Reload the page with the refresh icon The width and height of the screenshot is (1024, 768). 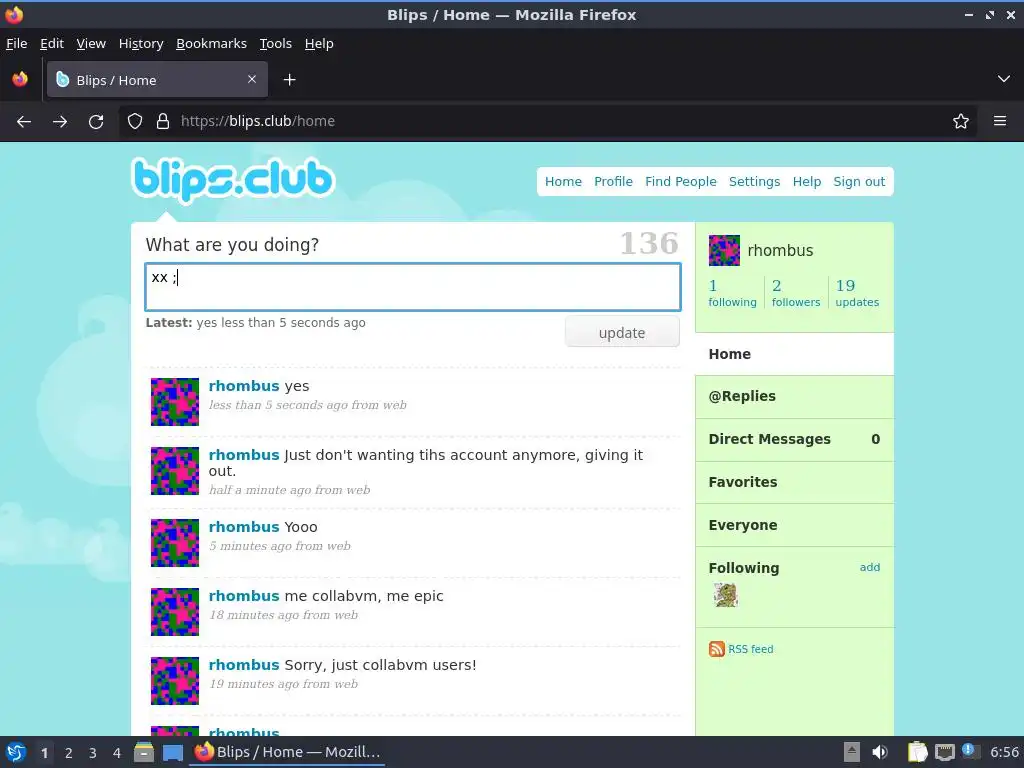pyautogui.click(x=96, y=121)
